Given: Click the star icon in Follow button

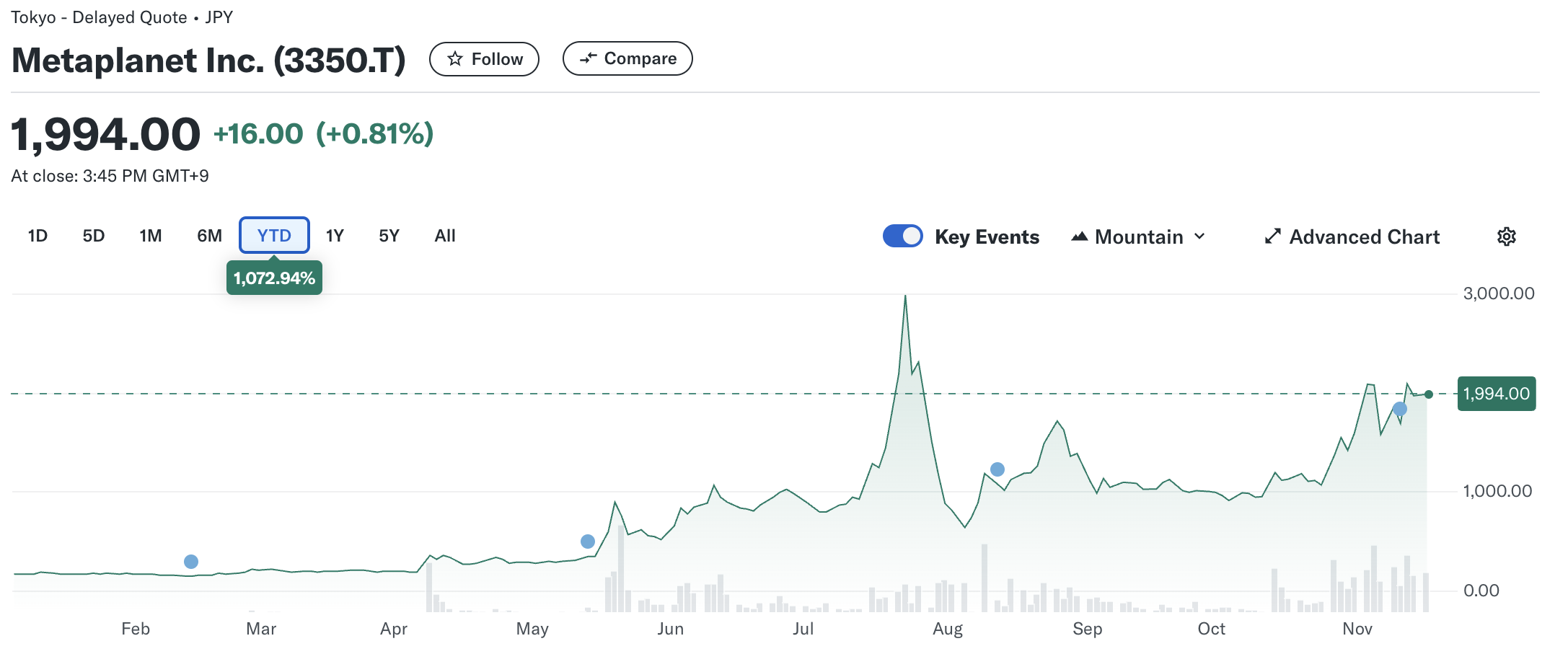Looking at the screenshot, I should (x=454, y=59).
